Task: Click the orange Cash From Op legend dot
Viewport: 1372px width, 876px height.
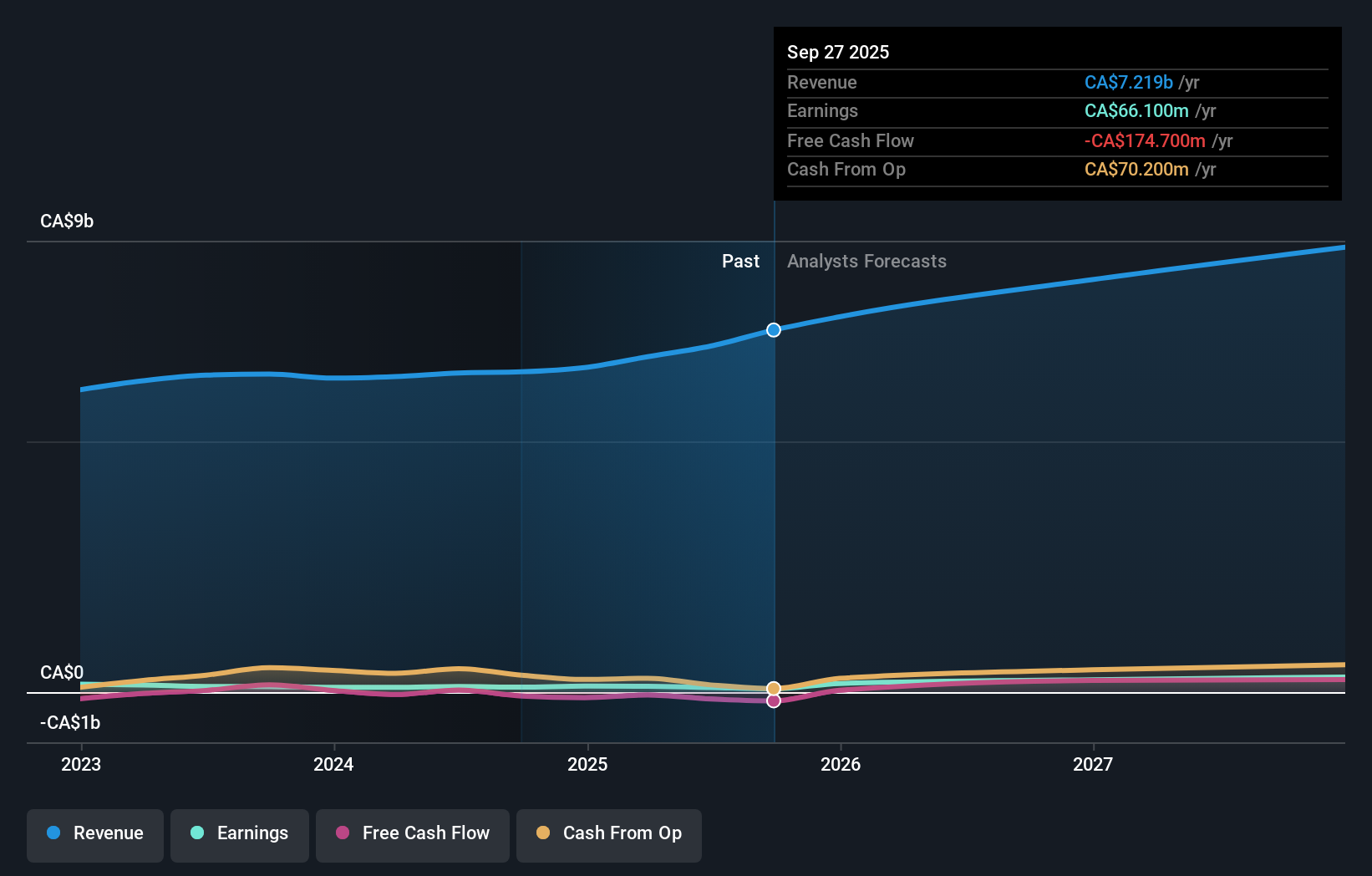Action: click(x=543, y=833)
